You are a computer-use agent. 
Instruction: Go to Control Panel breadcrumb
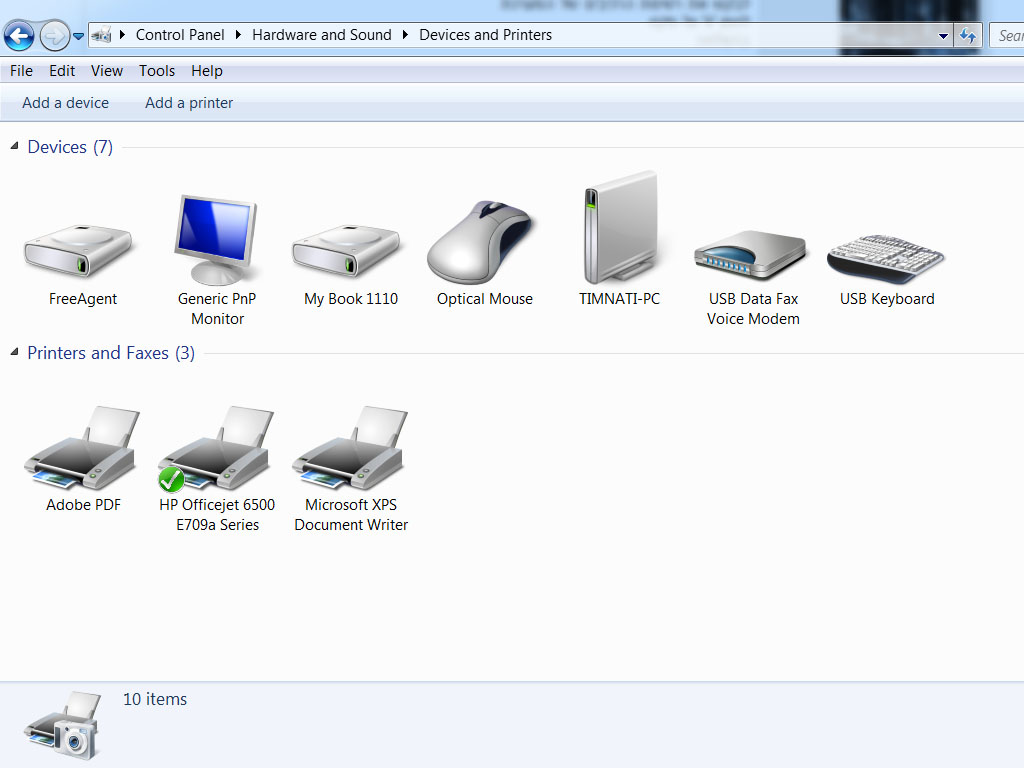180,35
